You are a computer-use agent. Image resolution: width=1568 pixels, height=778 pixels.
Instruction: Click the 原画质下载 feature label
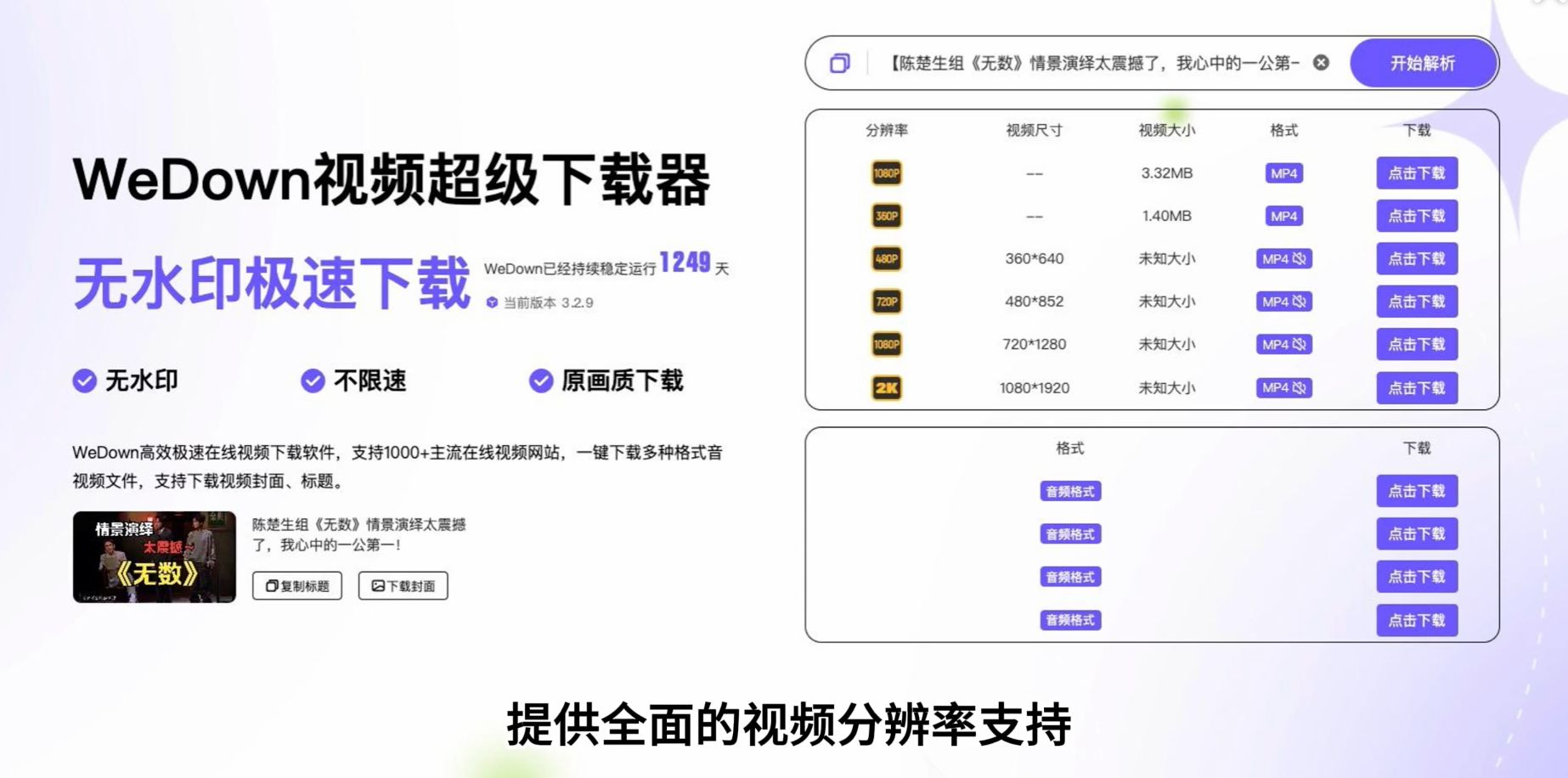(x=622, y=381)
